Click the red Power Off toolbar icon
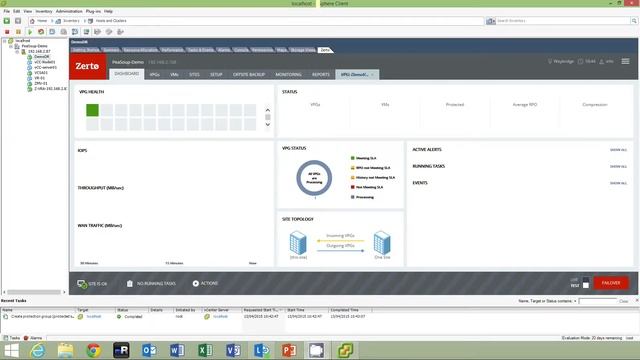The height and width of the screenshot is (360, 640). pyautogui.click(x=7, y=32)
